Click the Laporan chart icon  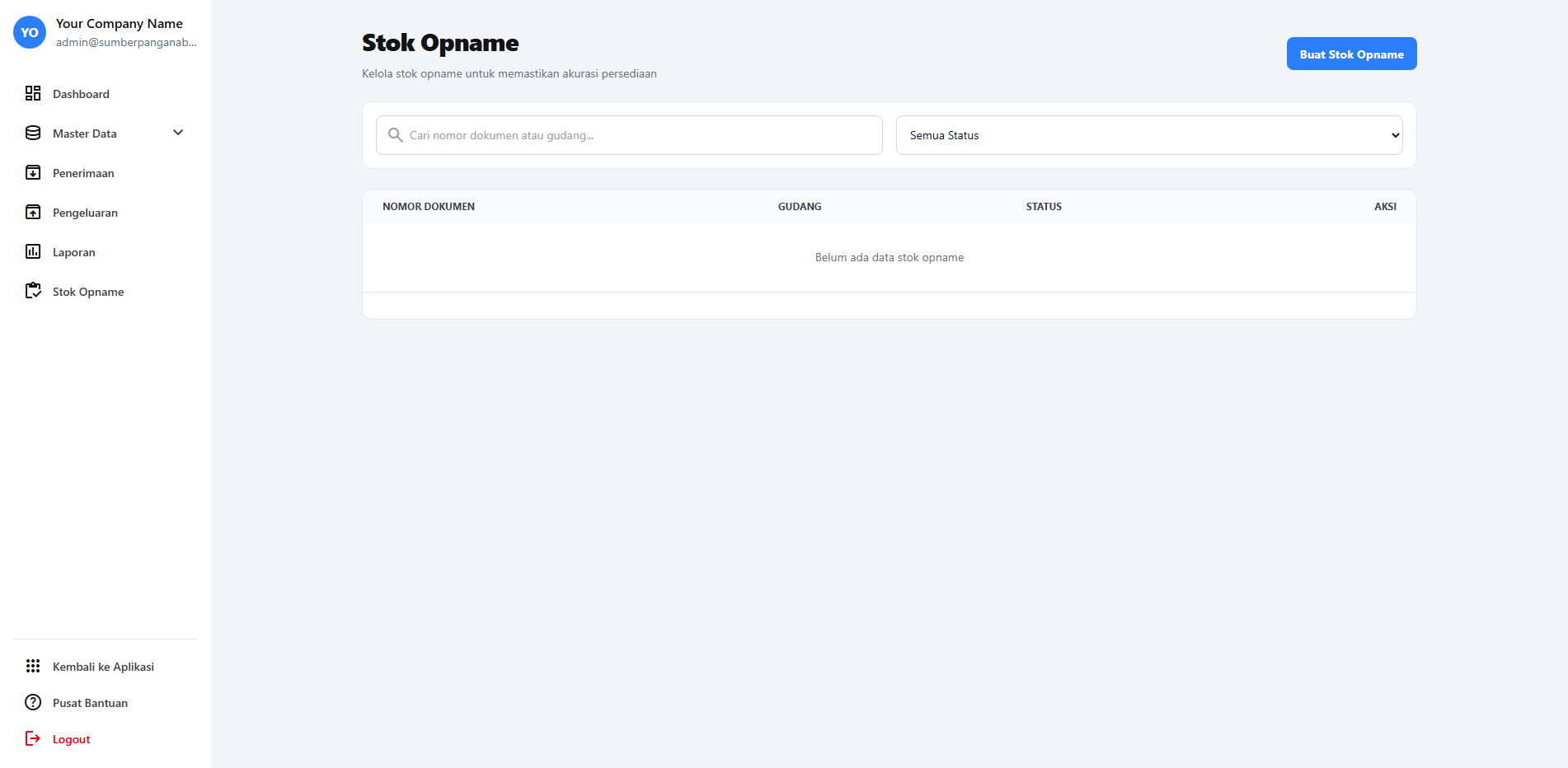coord(33,251)
